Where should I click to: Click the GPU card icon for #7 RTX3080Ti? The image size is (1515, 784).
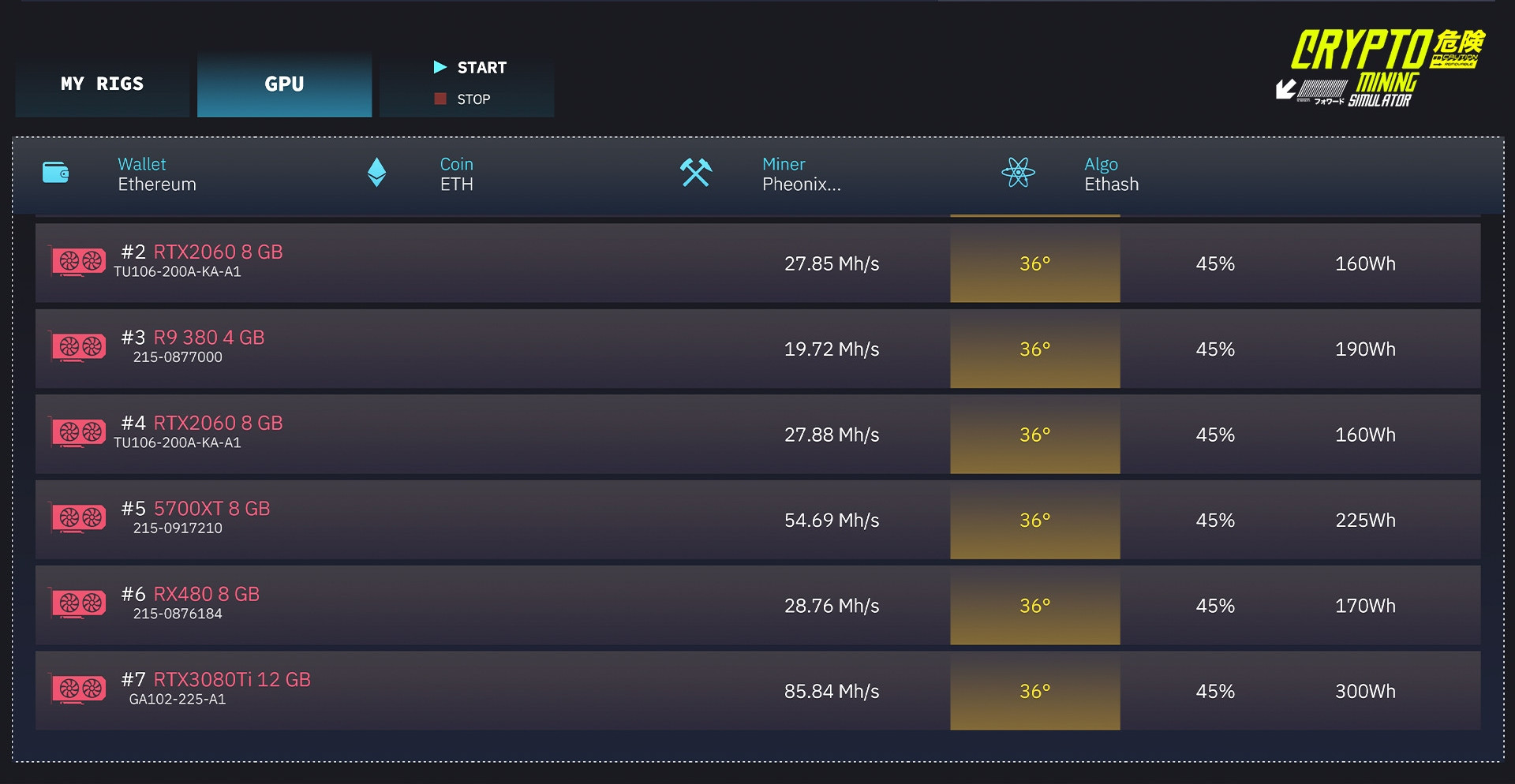click(x=79, y=689)
